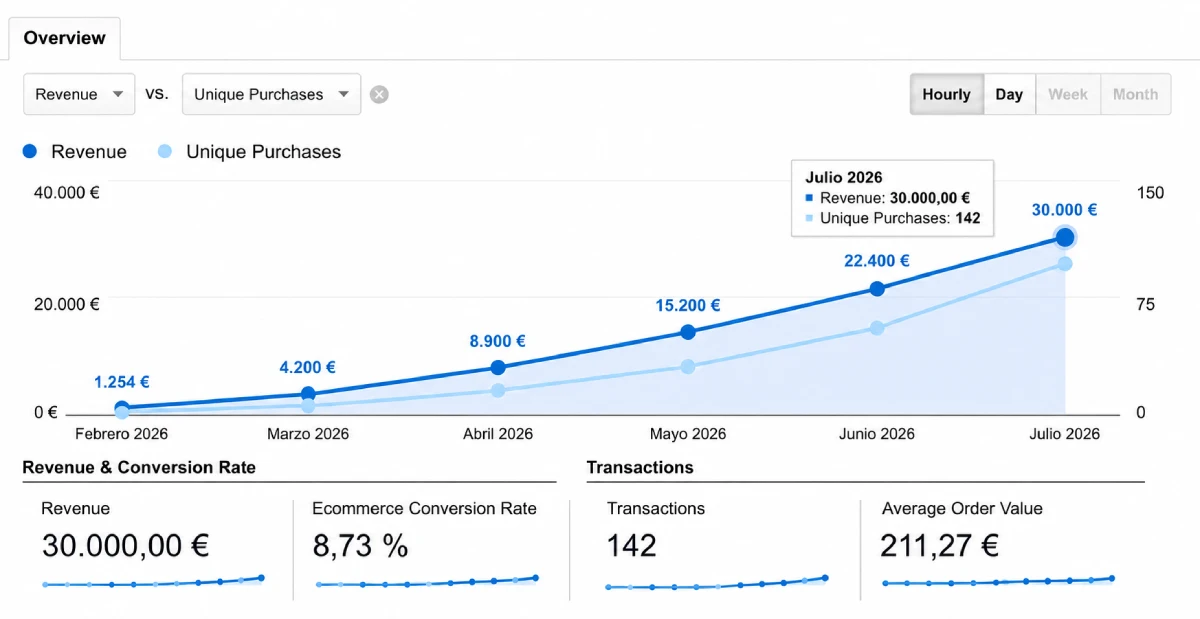The height and width of the screenshot is (619, 1200).
Task: Click the Average Order Value sparkline
Action: (998, 581)
